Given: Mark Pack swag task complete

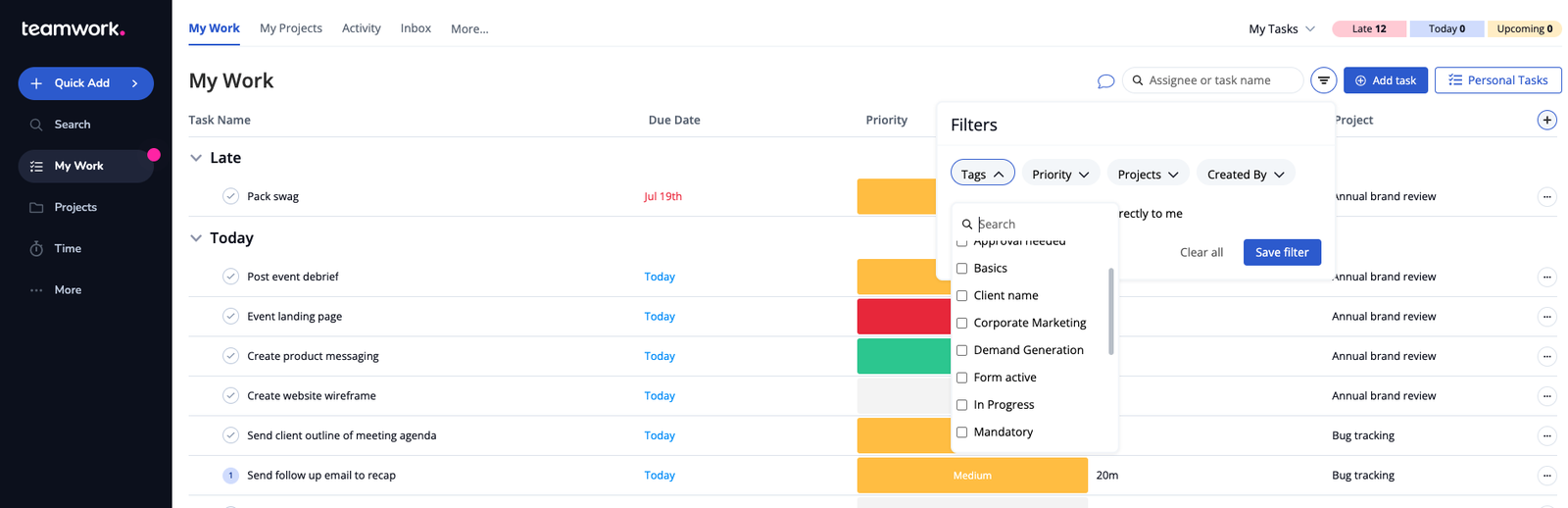Looking at the screenshot, I should coord(230,196).
